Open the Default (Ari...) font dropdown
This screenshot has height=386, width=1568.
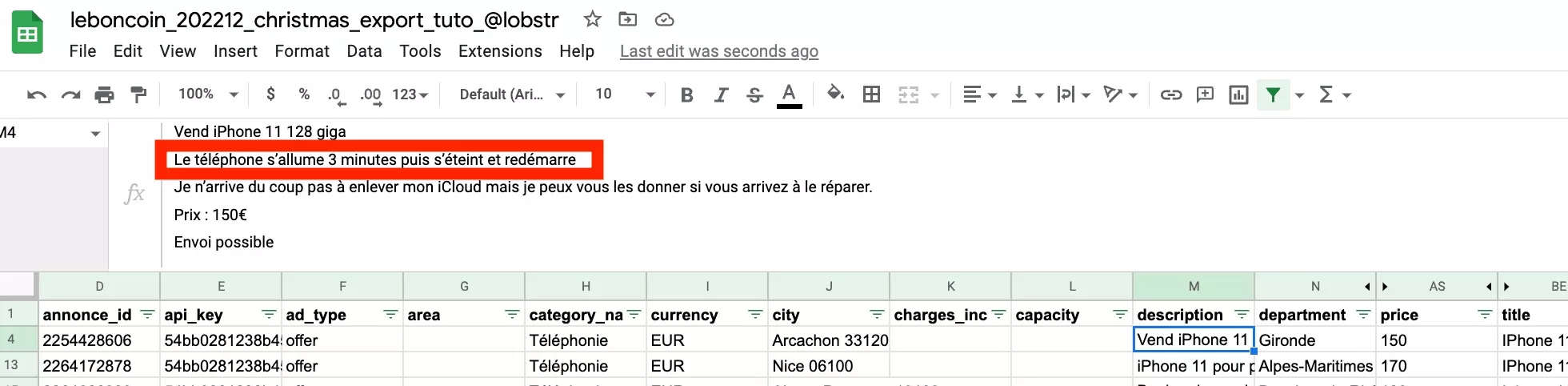point(512,94)
